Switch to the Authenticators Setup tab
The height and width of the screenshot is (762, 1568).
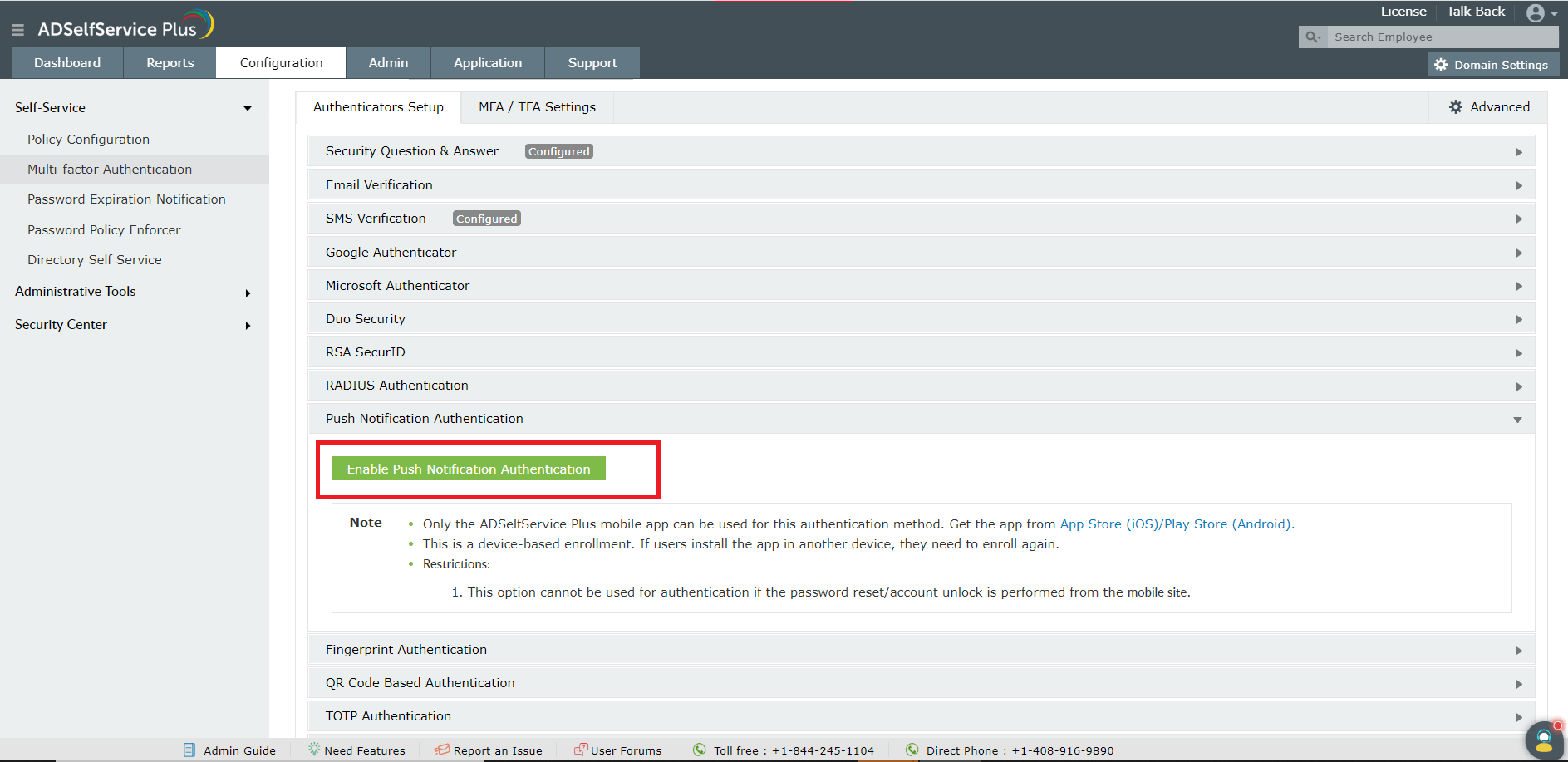click(x=378, y=107)
